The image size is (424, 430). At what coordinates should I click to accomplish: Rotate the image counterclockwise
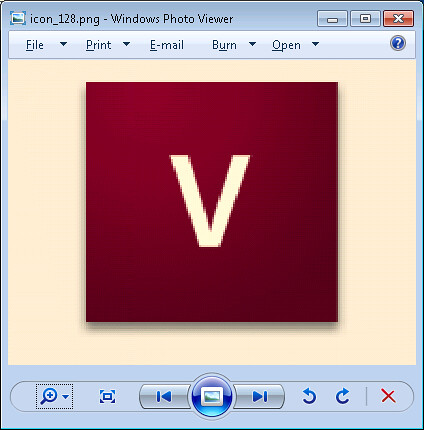tap(309, 396)
